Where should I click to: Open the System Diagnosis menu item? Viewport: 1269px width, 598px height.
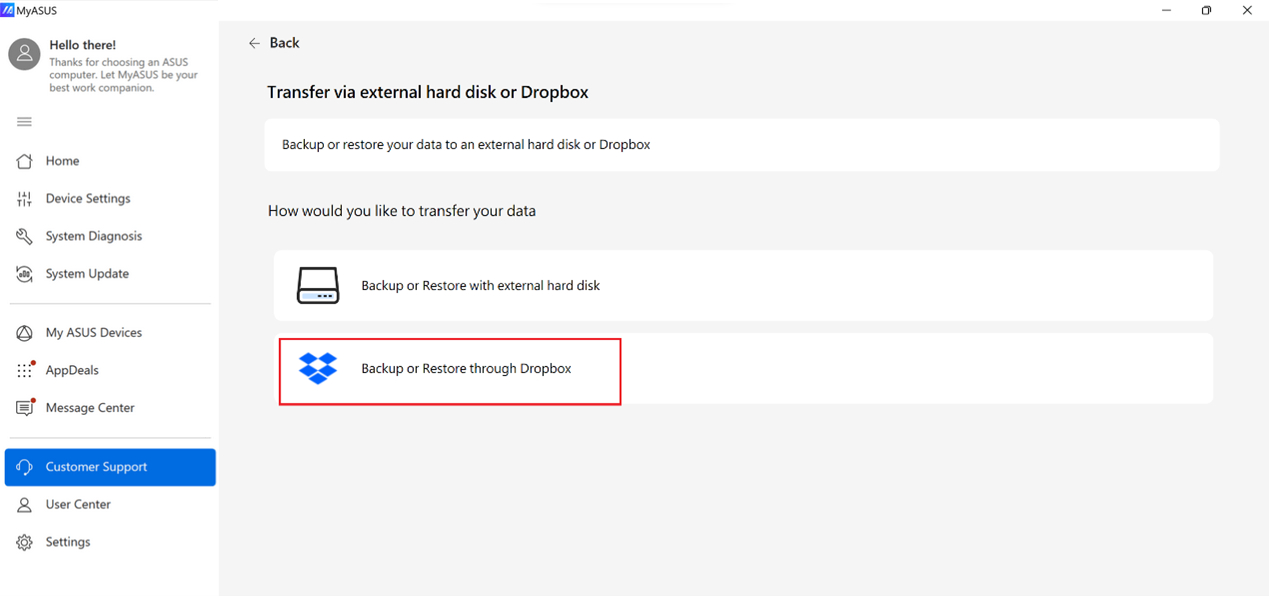[x=94, y=237]
